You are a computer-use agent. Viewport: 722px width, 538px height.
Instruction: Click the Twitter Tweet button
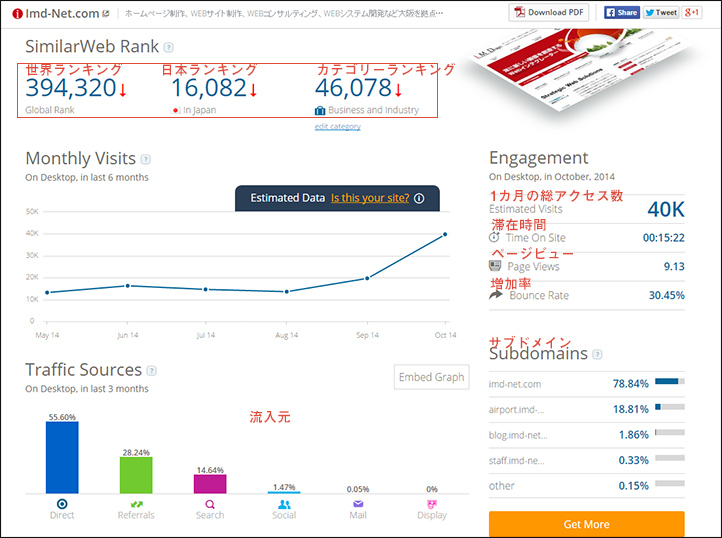[x=661, y=12]
